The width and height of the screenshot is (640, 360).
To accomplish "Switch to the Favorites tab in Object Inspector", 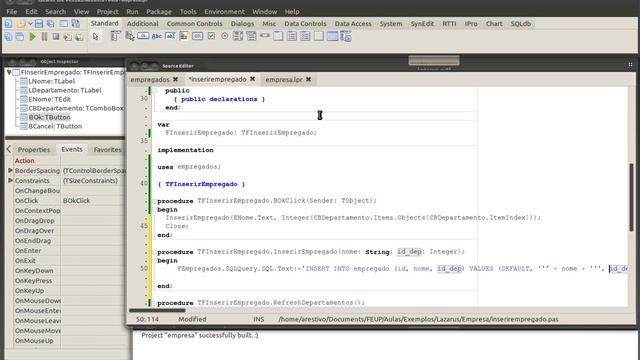I will point(107,149).
